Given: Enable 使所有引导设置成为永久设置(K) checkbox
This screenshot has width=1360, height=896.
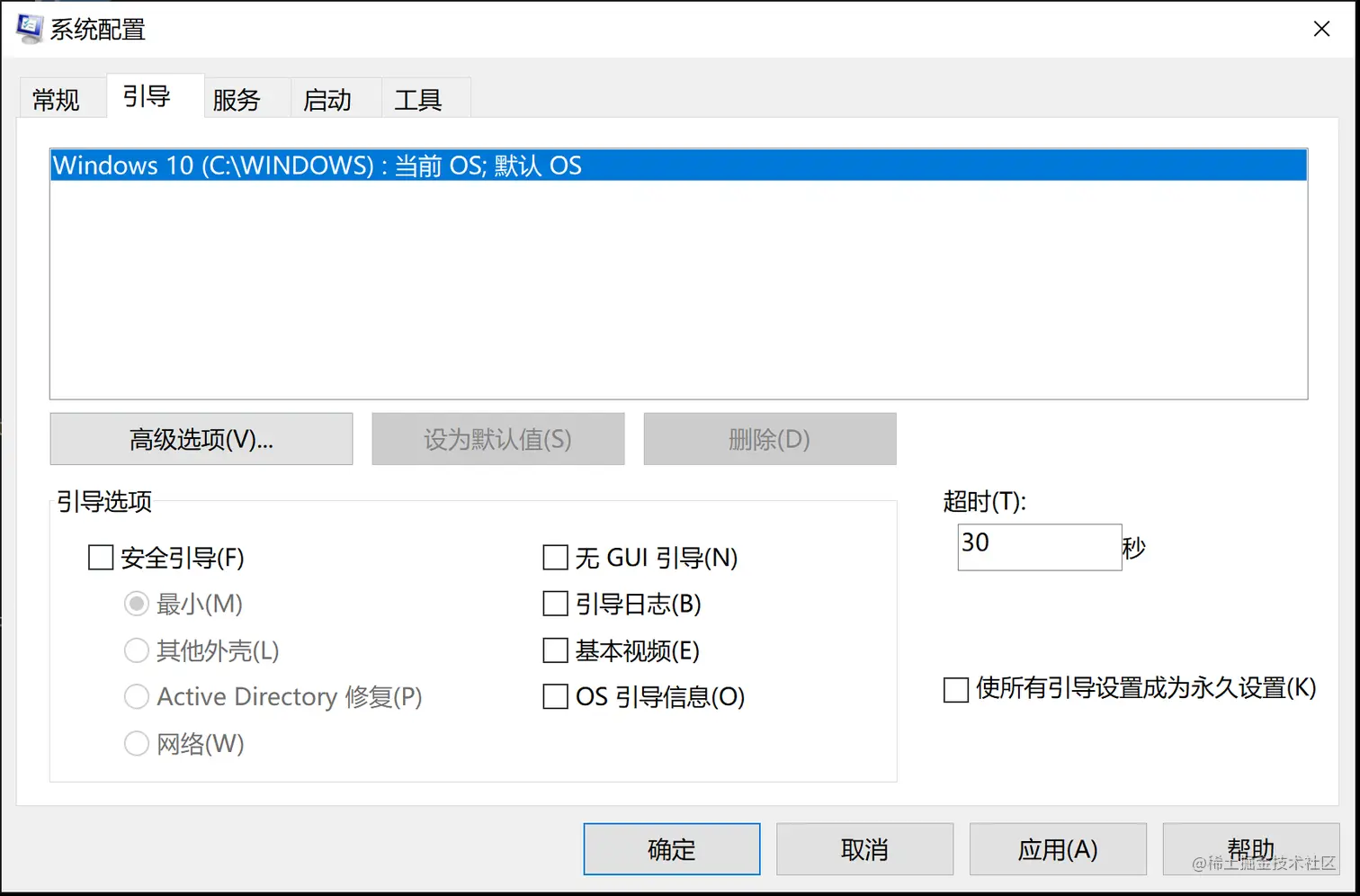Looking at the screenshot, I should click(956, 690).
